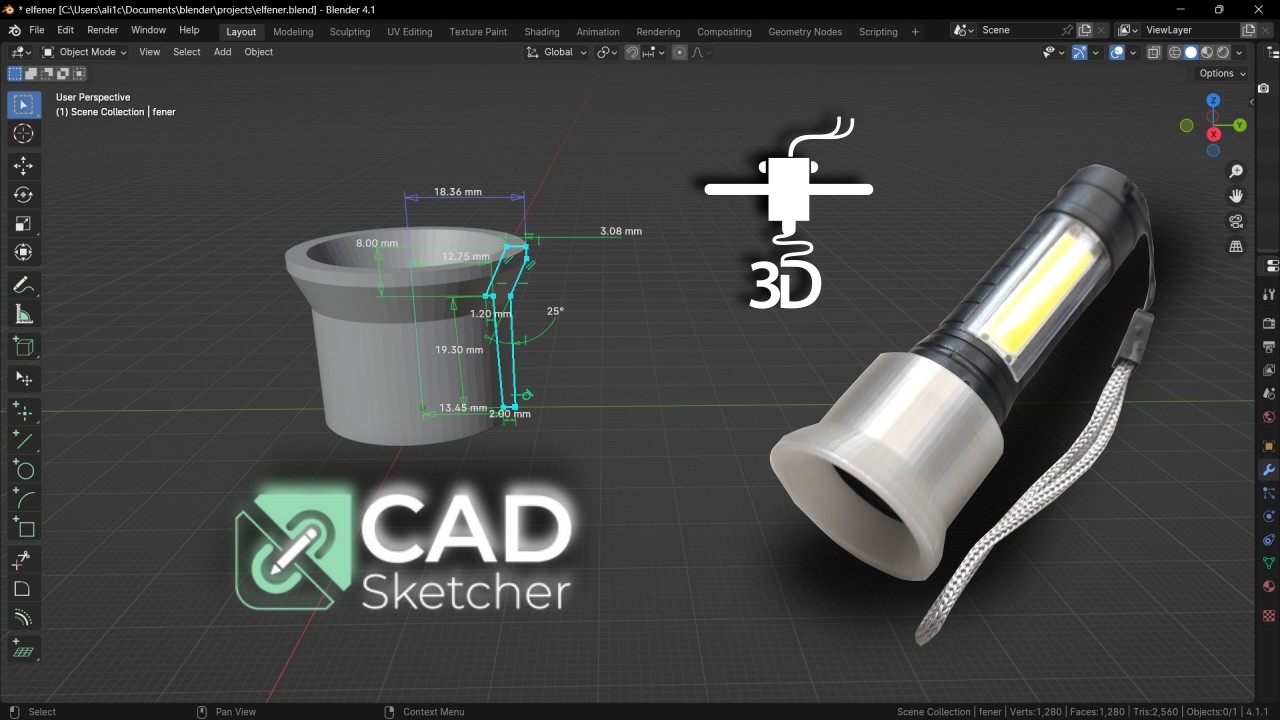Select CAD Sketcher Trim tool
This screenshot has width=1280, height=720.
pyautogui.click(x=24, y=560)
